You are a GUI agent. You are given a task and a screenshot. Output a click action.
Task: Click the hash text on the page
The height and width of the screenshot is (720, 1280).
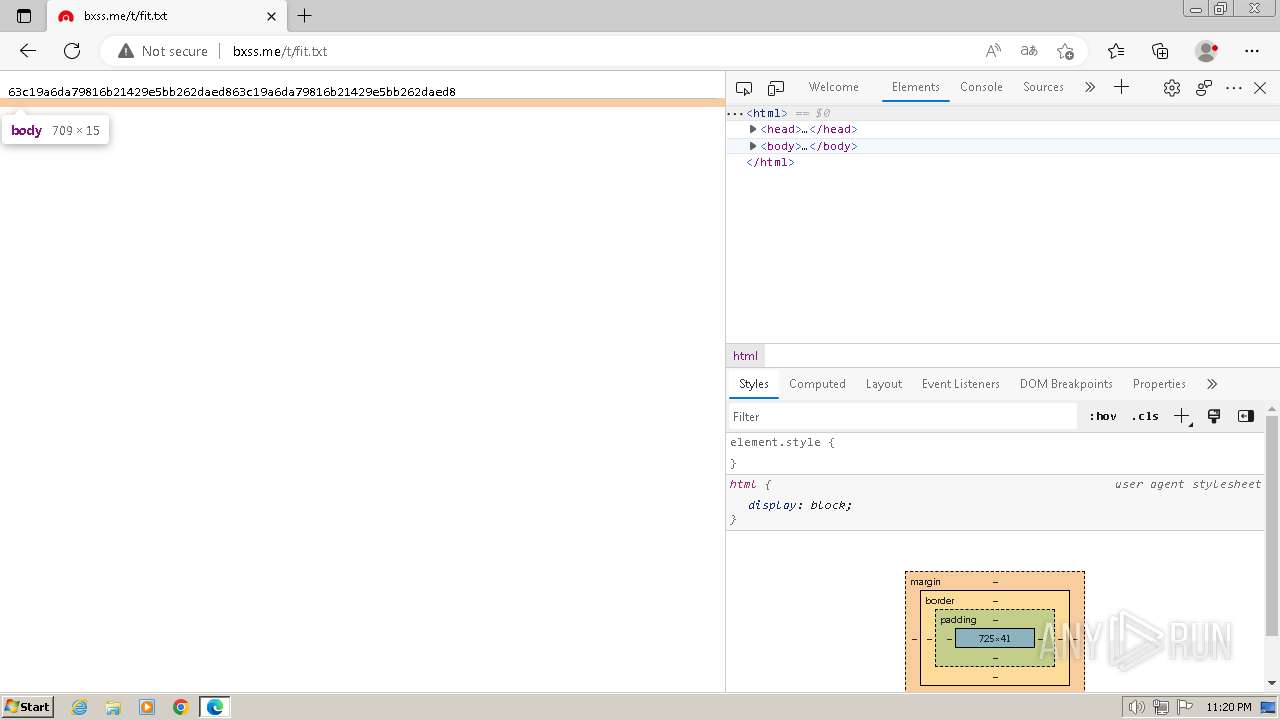[232, 92]
